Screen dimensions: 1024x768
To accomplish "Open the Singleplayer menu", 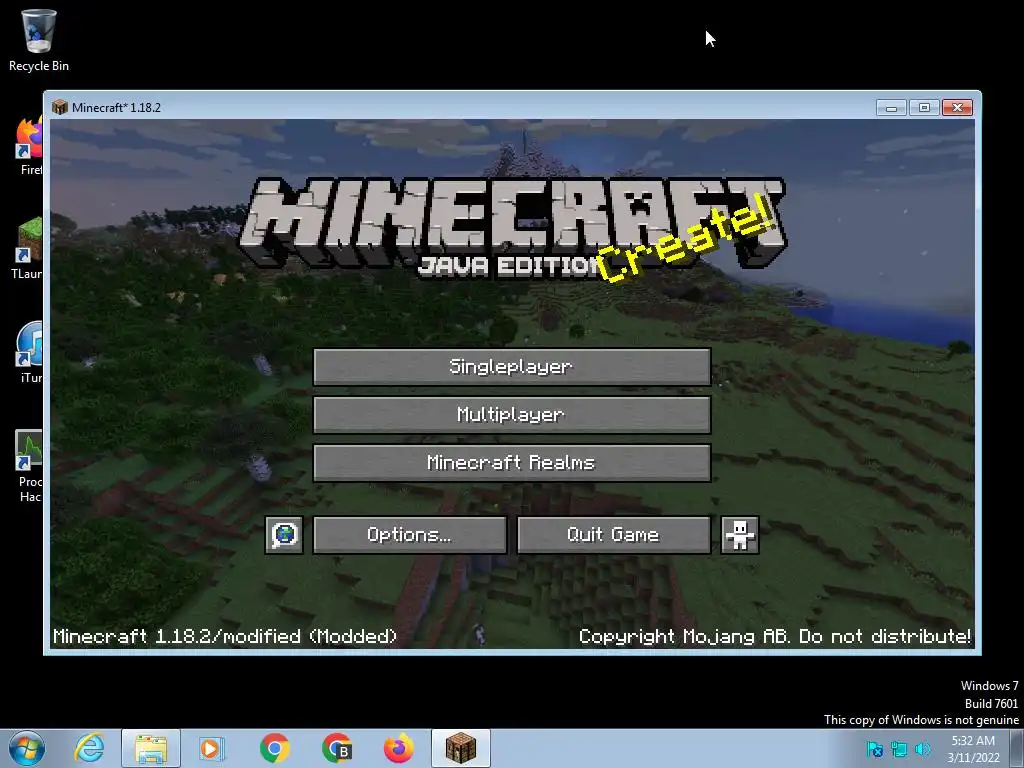I will point(512,366).
